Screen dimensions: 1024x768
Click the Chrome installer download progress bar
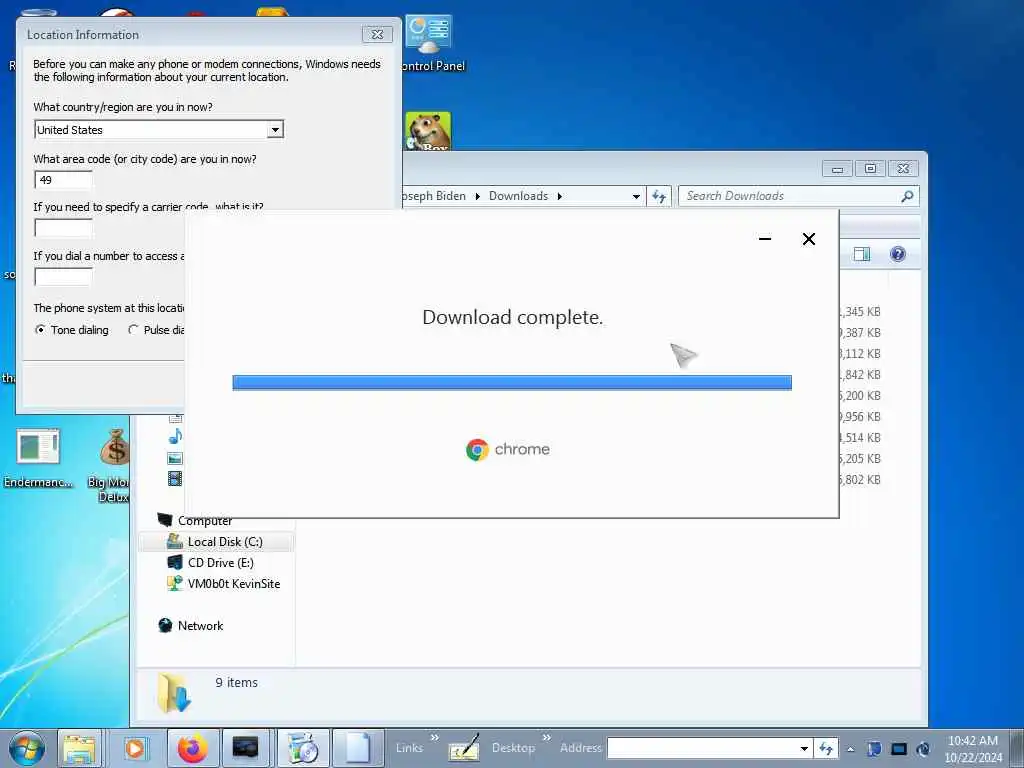(512, 382)
